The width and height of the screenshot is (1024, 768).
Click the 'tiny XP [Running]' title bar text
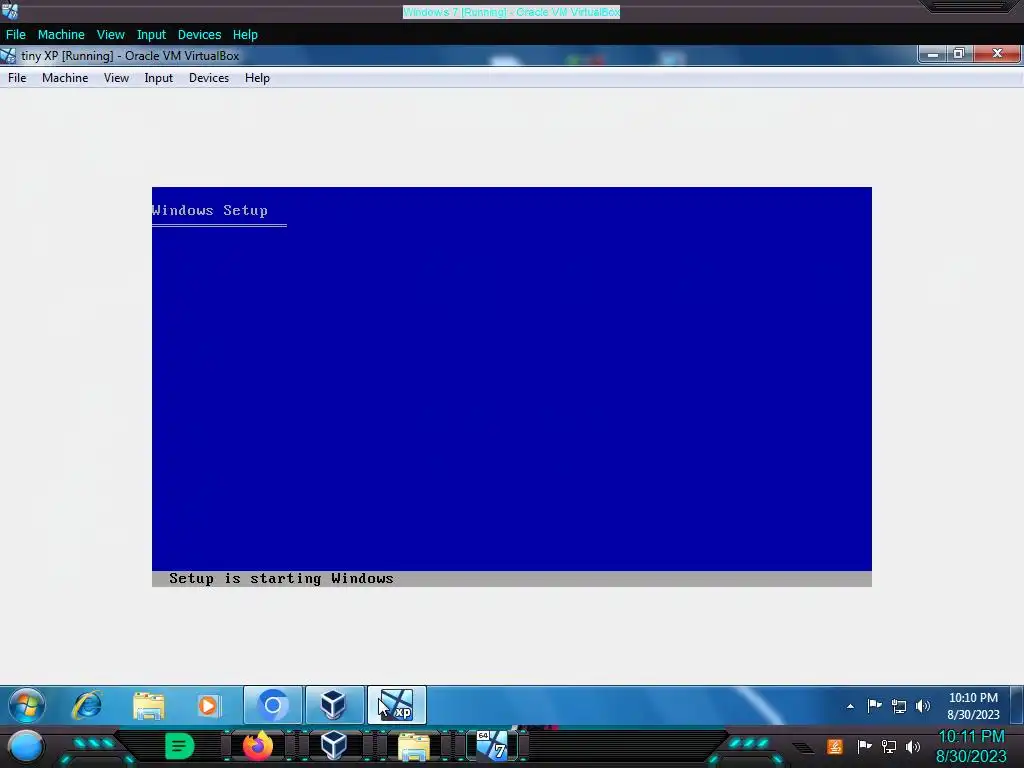click(130, 56)
